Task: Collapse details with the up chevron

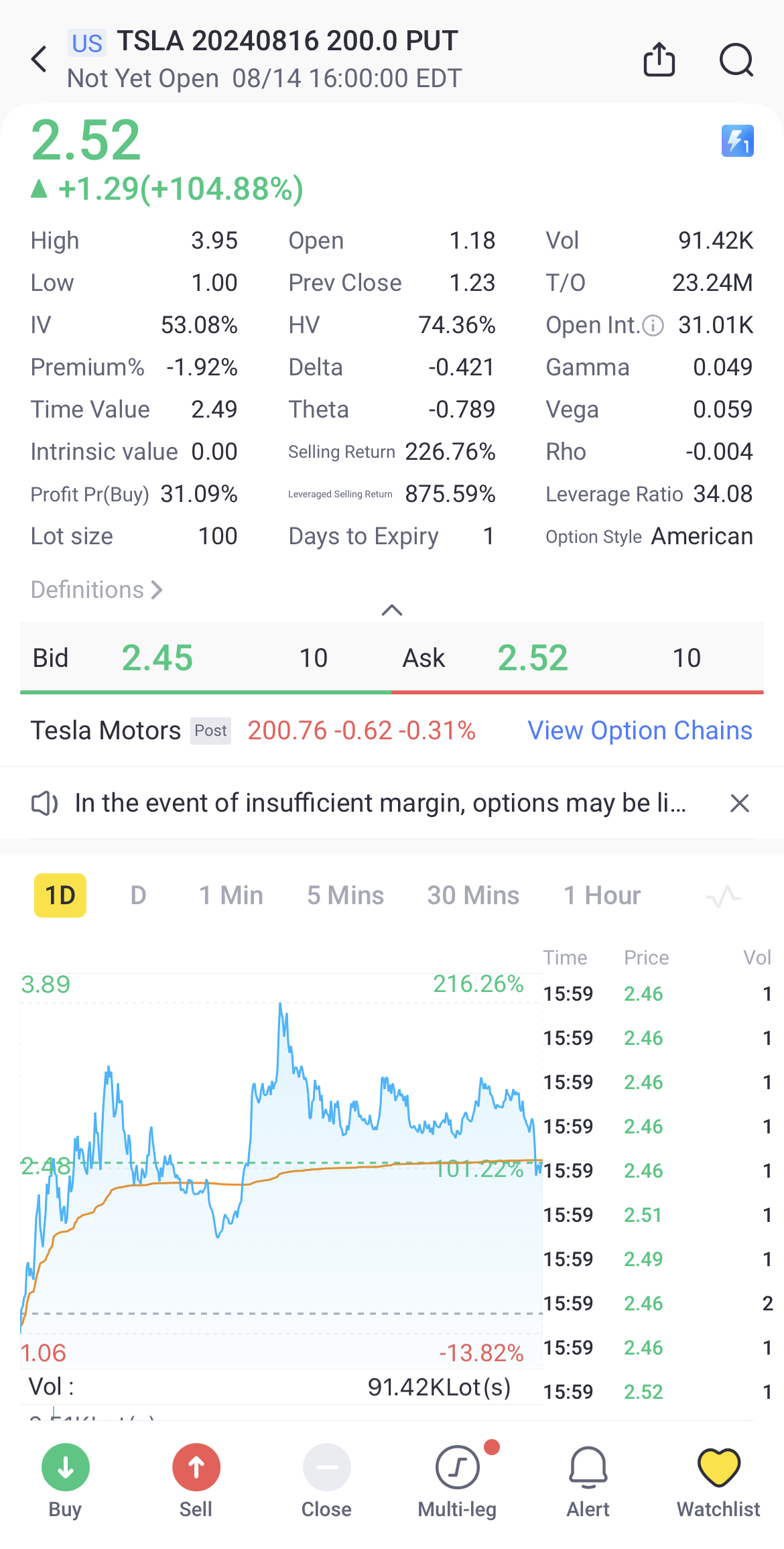Action: pos(392,610)
